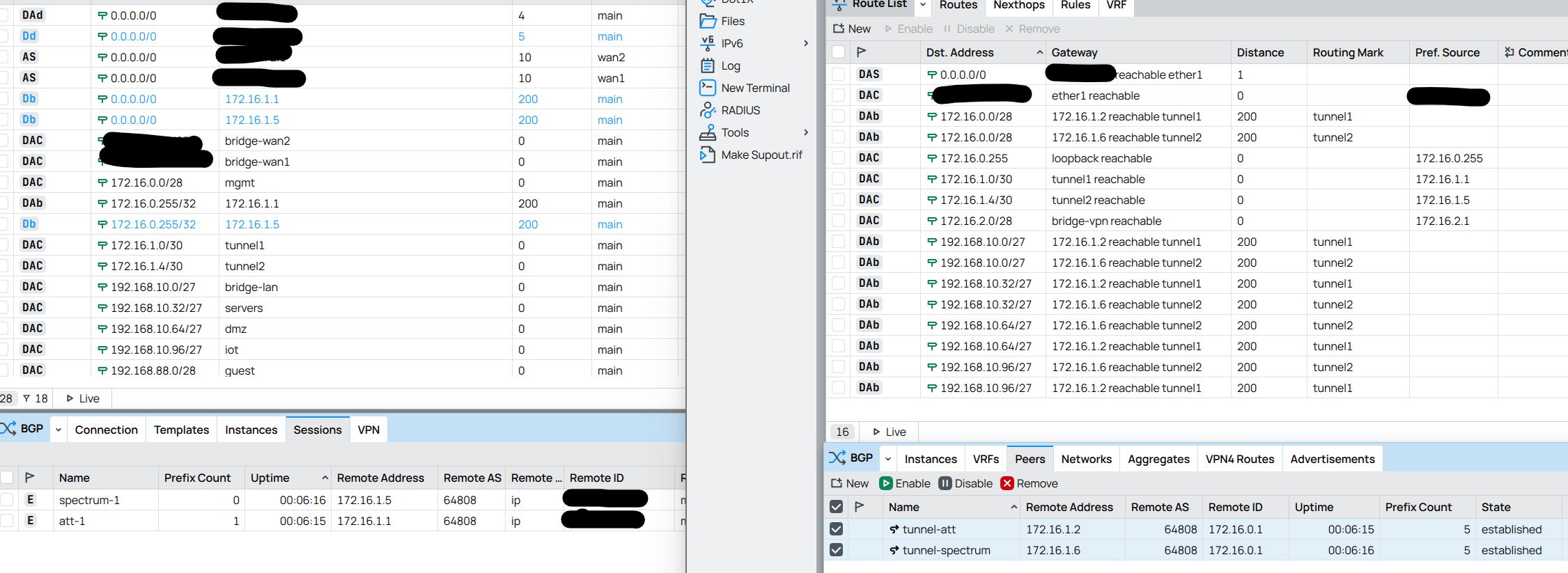Switch to the Rules tab

point(1076,6)
